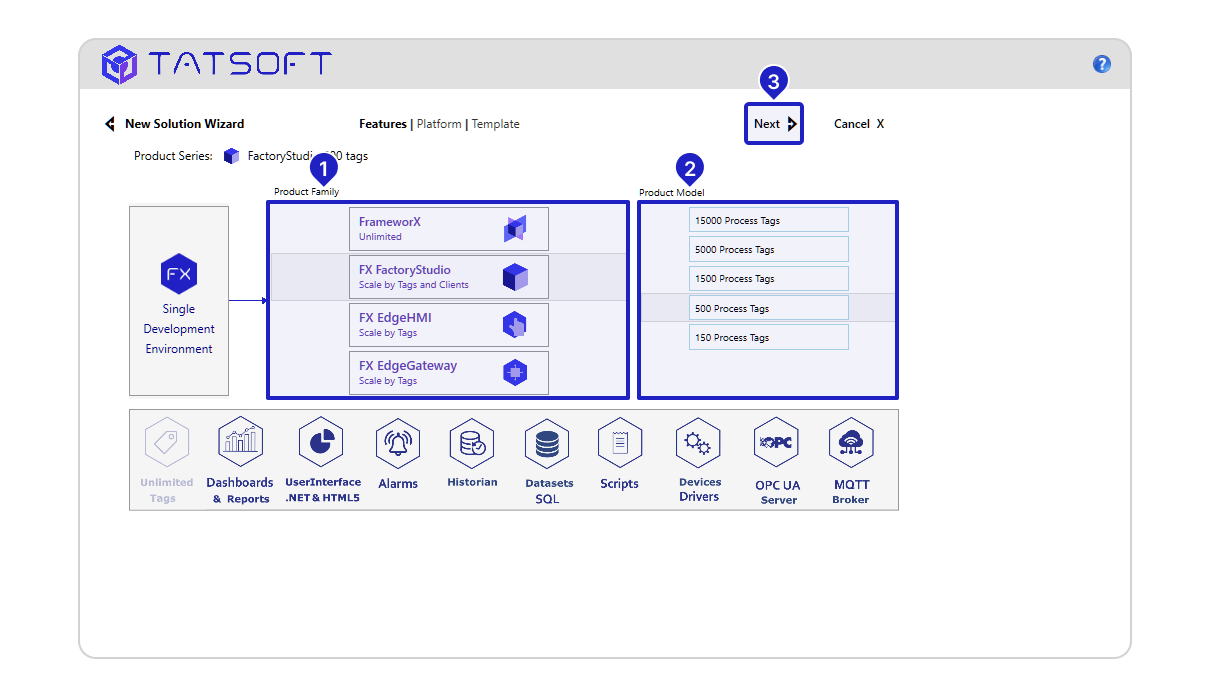The height and width of the screenshot is (697, 1210).
Task: Select the UserInterface .NET & HTML5 icon
Action: point(321,442)
